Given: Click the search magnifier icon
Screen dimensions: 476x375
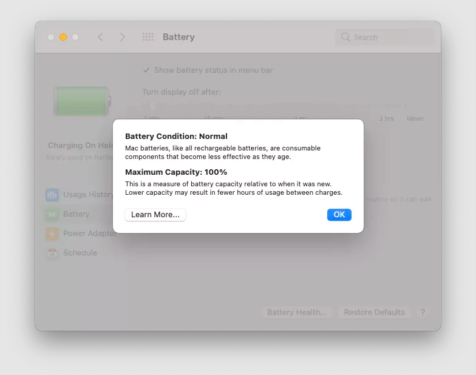Looking at the screenshot, I should pyautogui.click(x=345, y=37).
